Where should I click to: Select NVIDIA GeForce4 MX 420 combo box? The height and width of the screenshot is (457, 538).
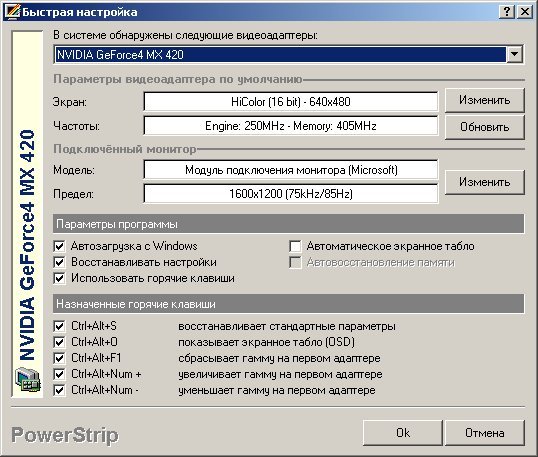tap(289, 54)
